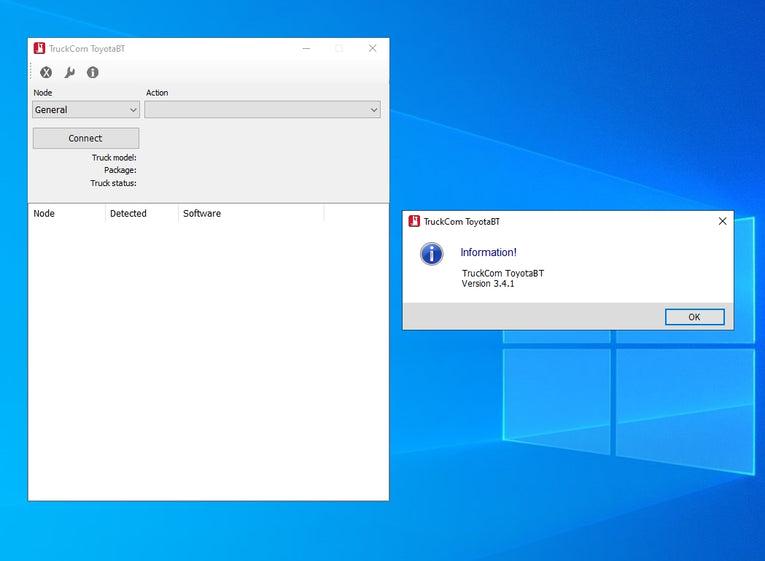
Task: Close the Information dialog with X
Action: [x=722, y=221]
